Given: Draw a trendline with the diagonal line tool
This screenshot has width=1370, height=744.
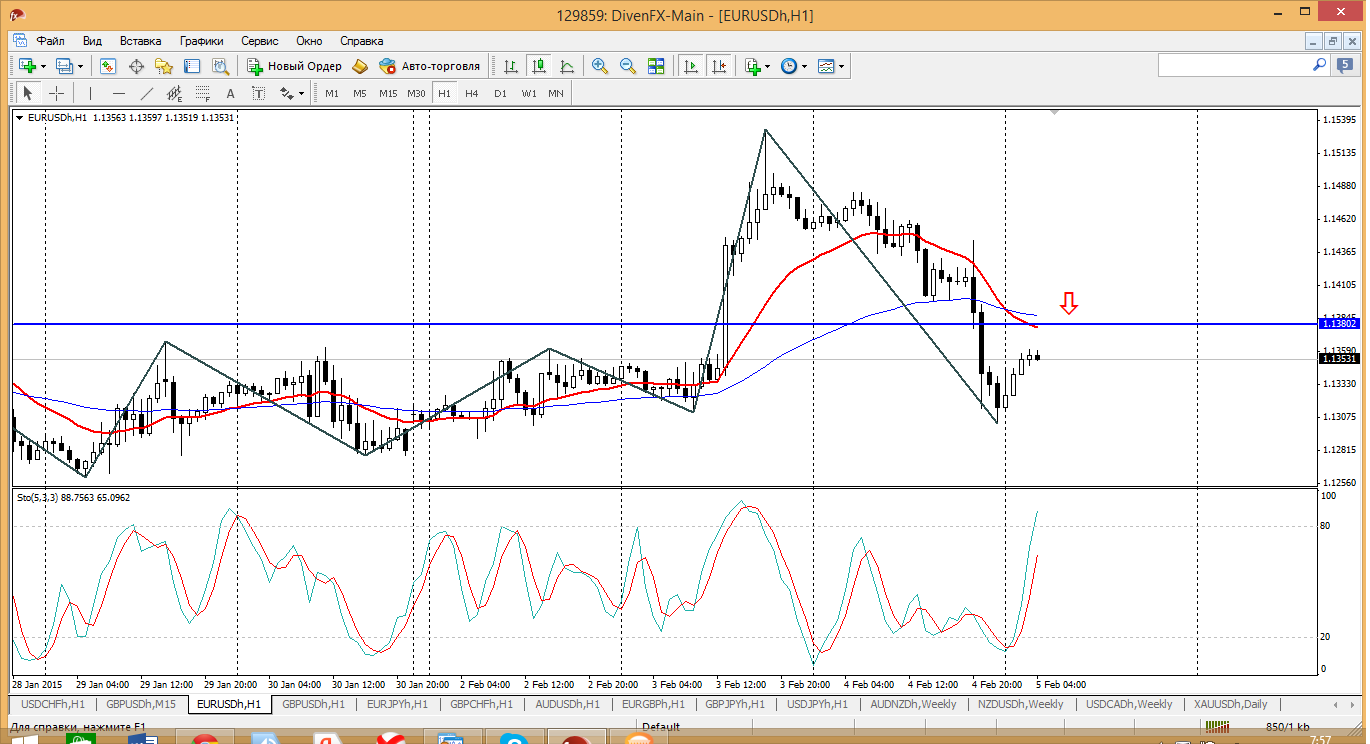Looking at the screenshot, I should point(147,93).
